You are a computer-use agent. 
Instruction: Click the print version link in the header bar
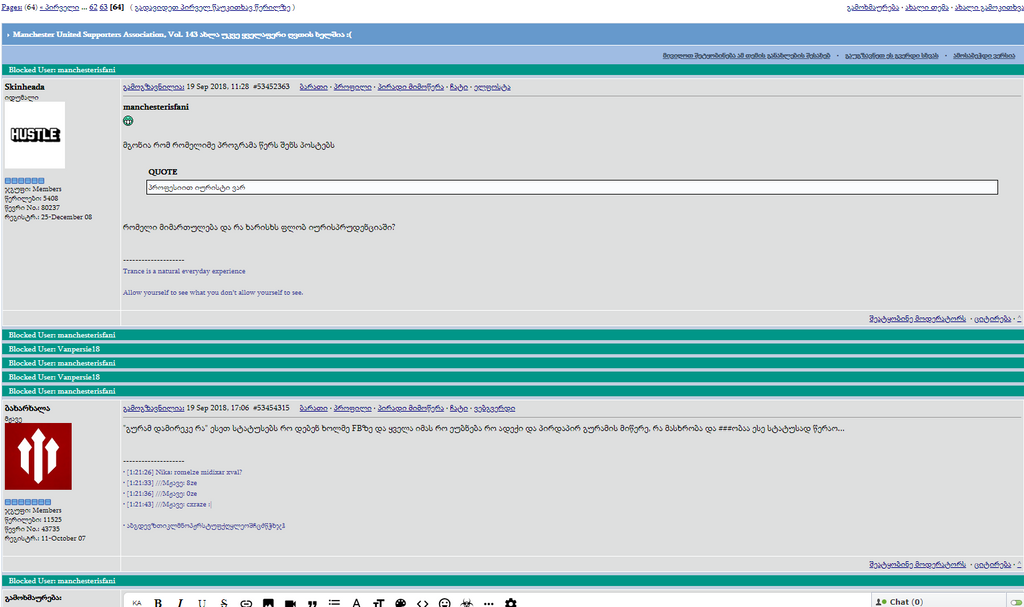tap(984, 56)
